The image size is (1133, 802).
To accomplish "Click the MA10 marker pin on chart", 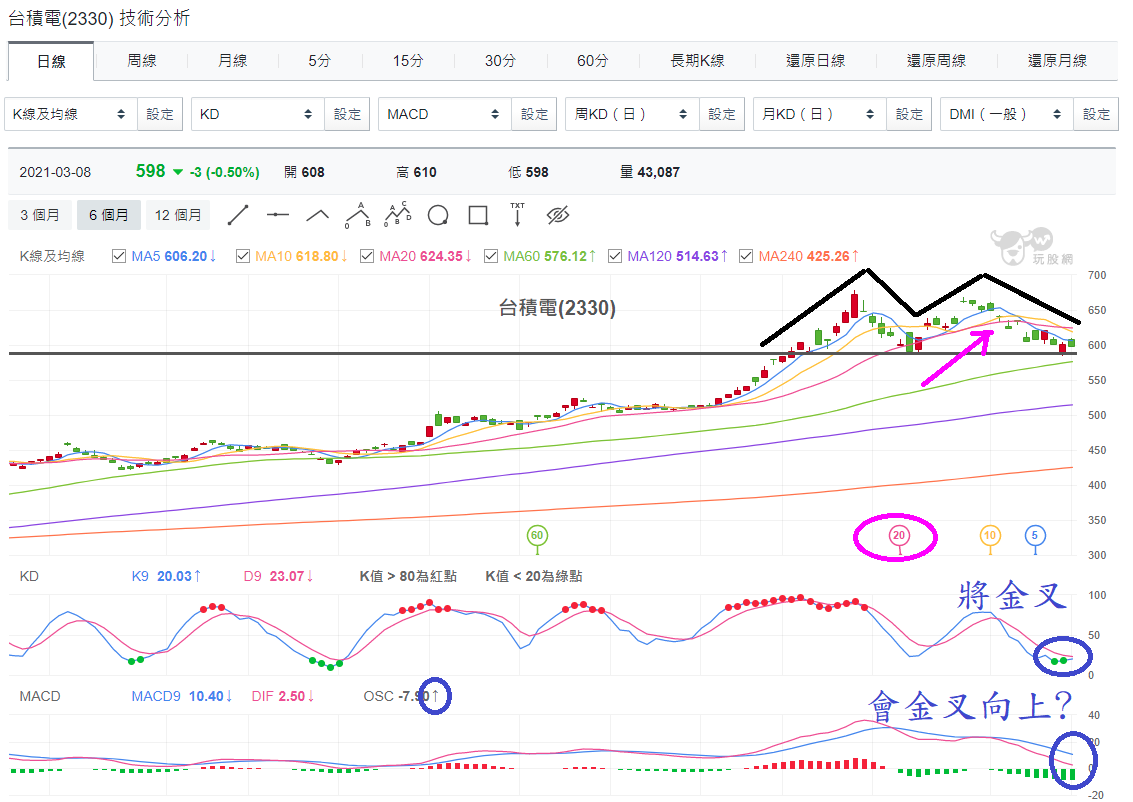I will click(990, 535).
